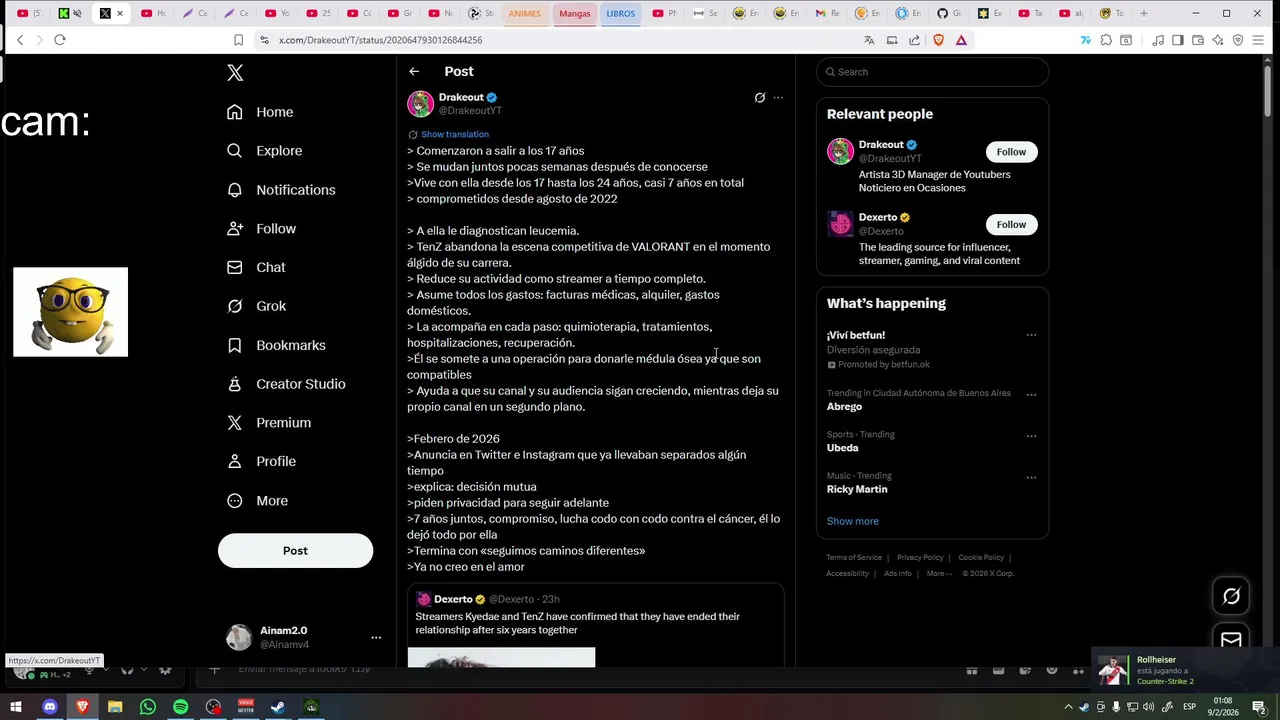1280x720 pixels.
Task: Open WhatsApp from the Windows taskbar
Action: tap(147, 707)
